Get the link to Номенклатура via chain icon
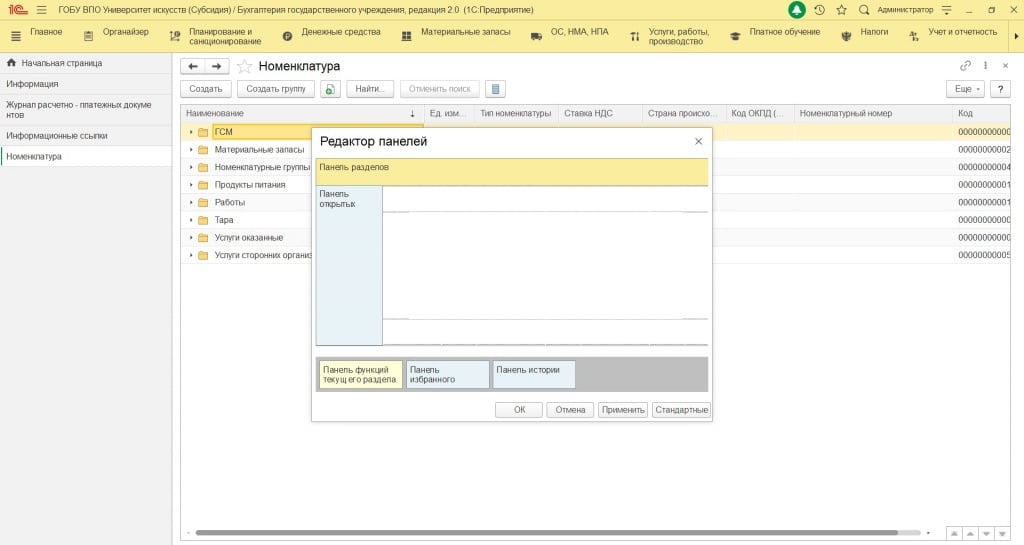This screenshot has width=1024, height=545. click(x=965, y=66)
